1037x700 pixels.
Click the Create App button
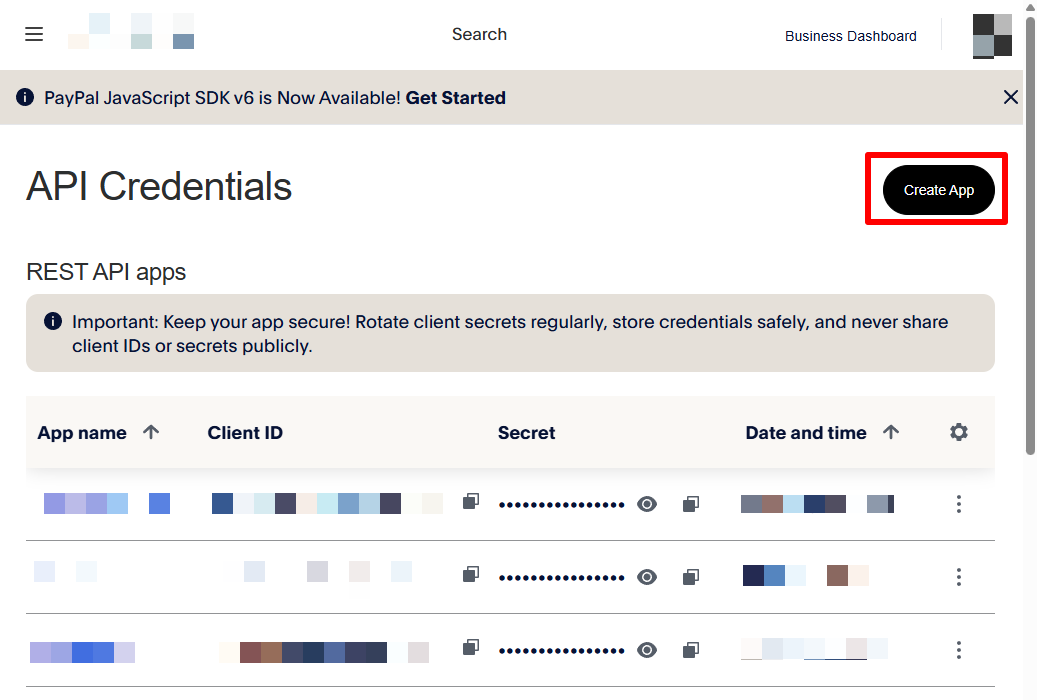point(938,190)
